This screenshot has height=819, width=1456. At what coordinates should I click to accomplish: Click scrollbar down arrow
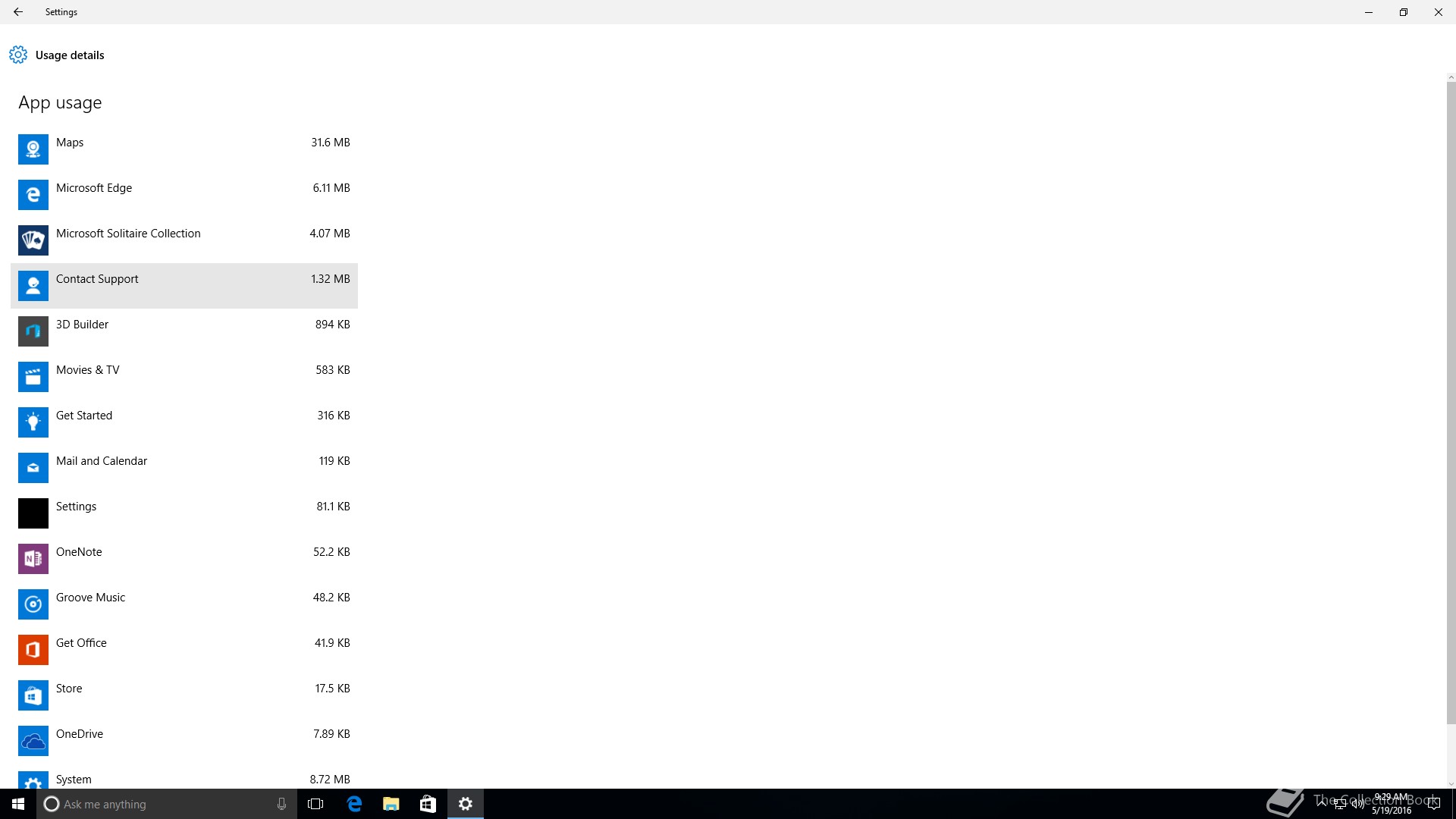1451,784
